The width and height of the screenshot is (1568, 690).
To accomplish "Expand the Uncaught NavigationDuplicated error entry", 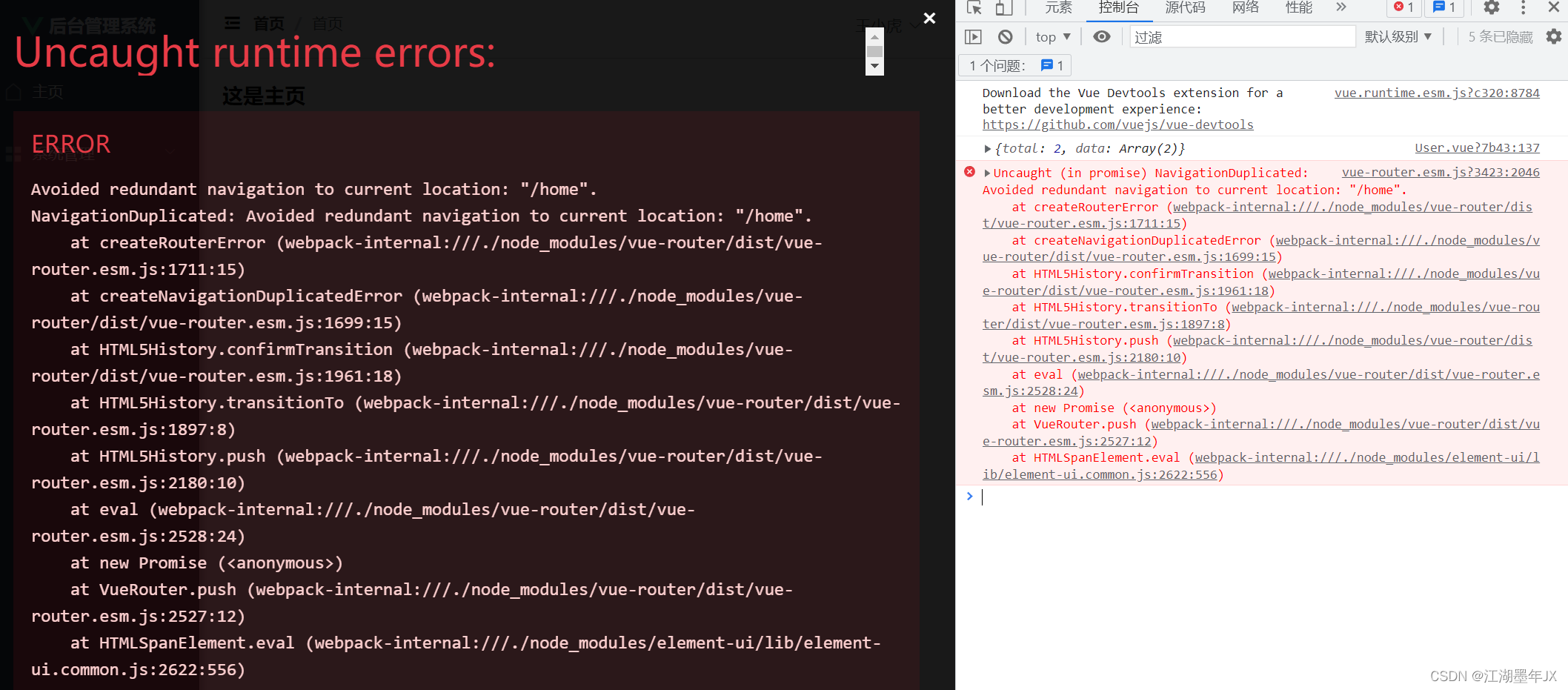I will [987, 173].
